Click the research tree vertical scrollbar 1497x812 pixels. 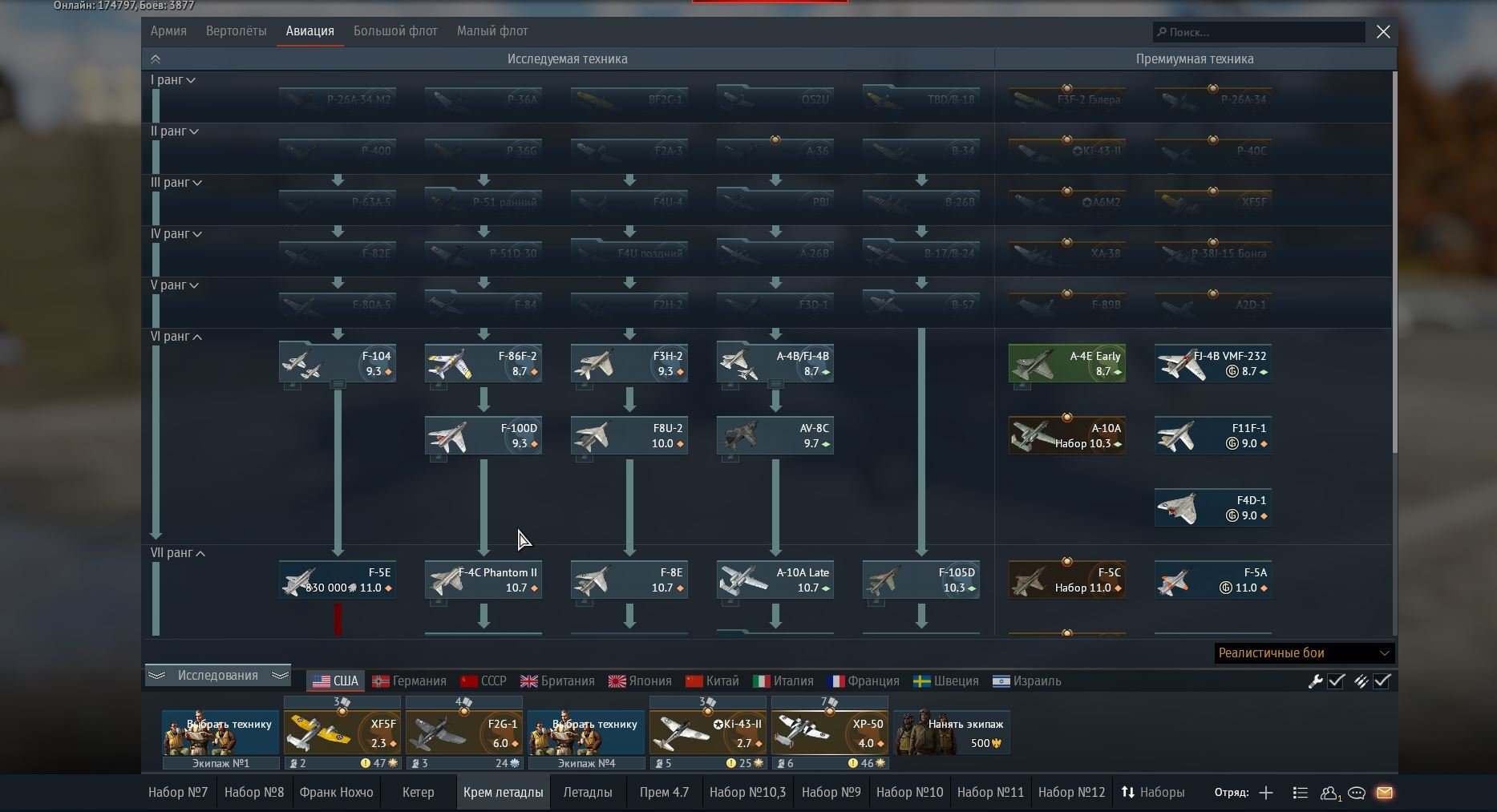click(x=1394, y=265)
